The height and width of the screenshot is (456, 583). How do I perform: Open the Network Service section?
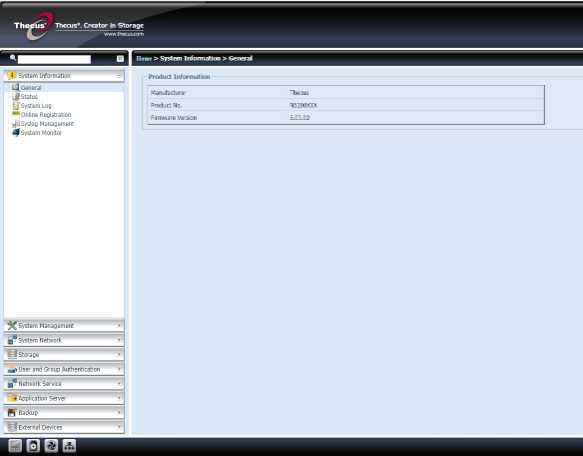point(64,384)
